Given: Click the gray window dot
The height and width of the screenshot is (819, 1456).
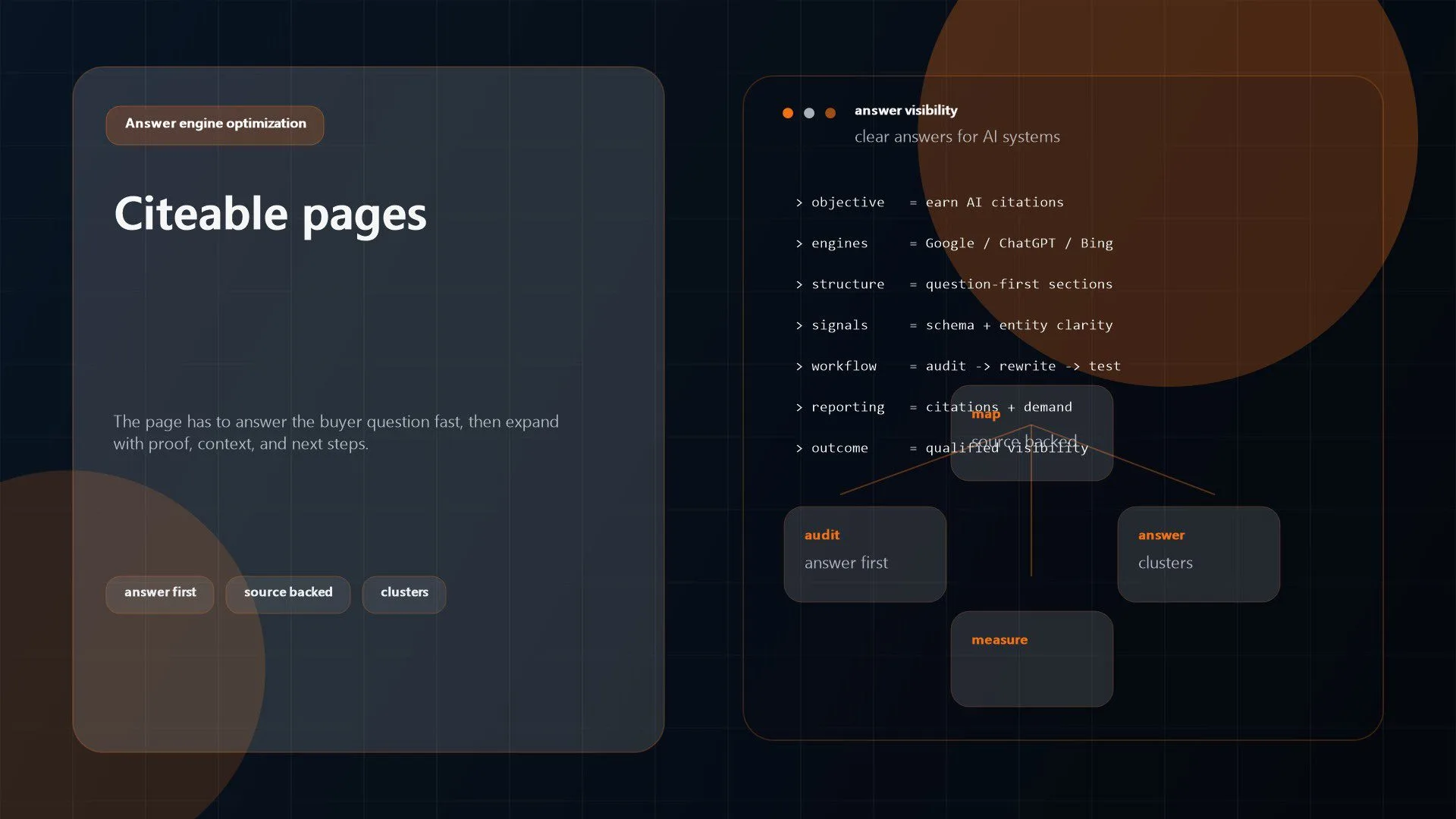Looking at the screenshot, I should pyautogui.click(x=809, y=113).
